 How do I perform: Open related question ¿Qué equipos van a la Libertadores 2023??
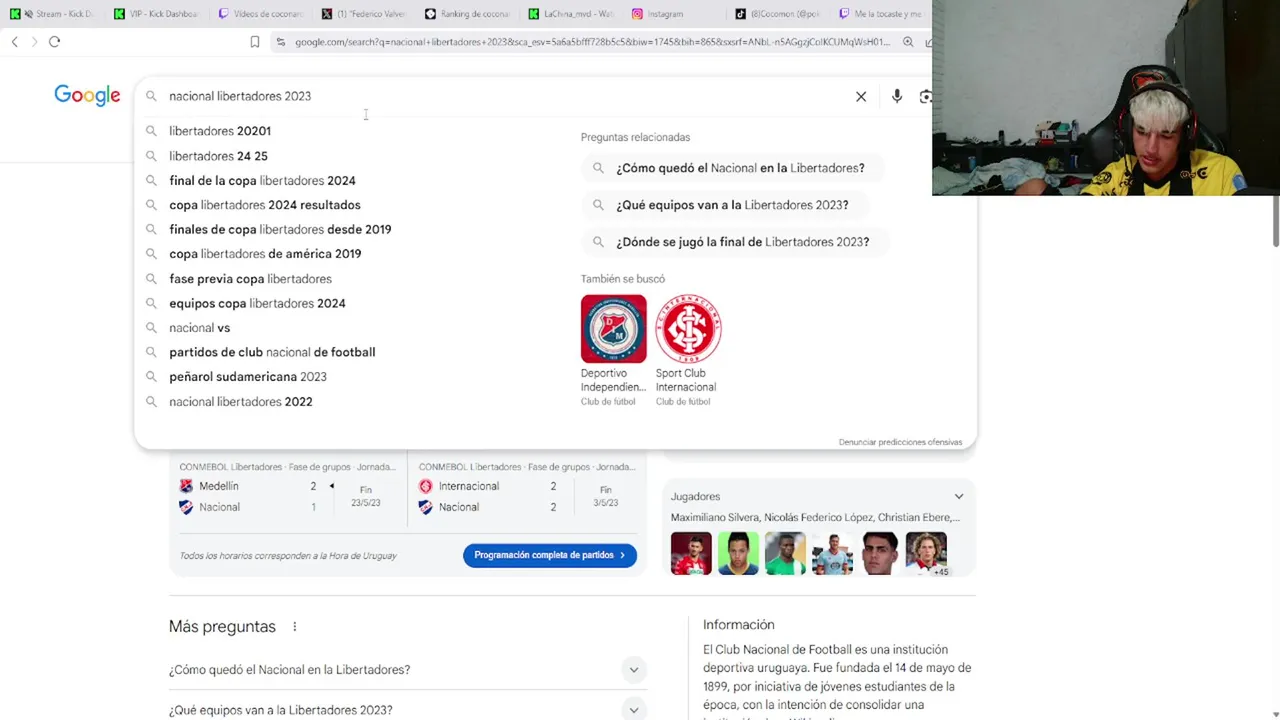point(724,205)
